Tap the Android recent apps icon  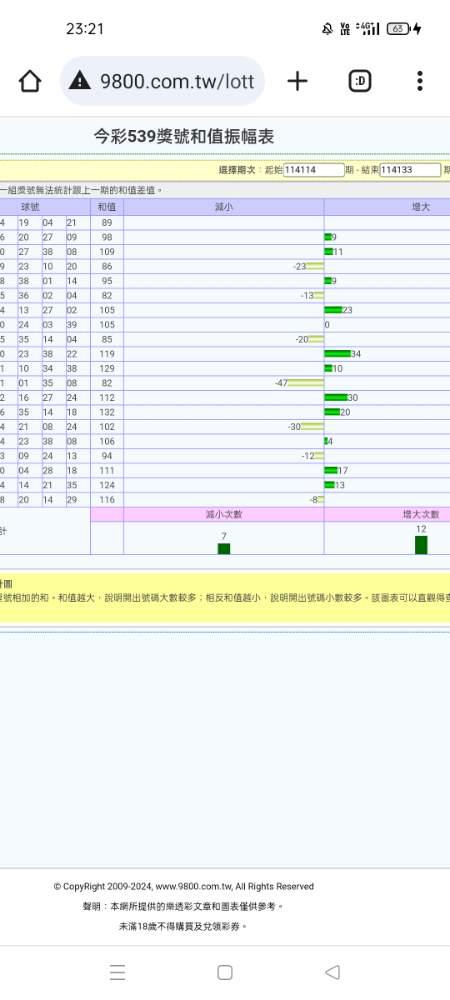[117, 972]
